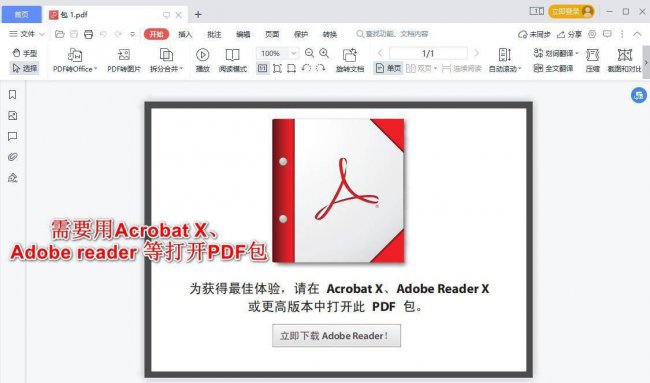Click the redo arrow

tap(118, 34)
